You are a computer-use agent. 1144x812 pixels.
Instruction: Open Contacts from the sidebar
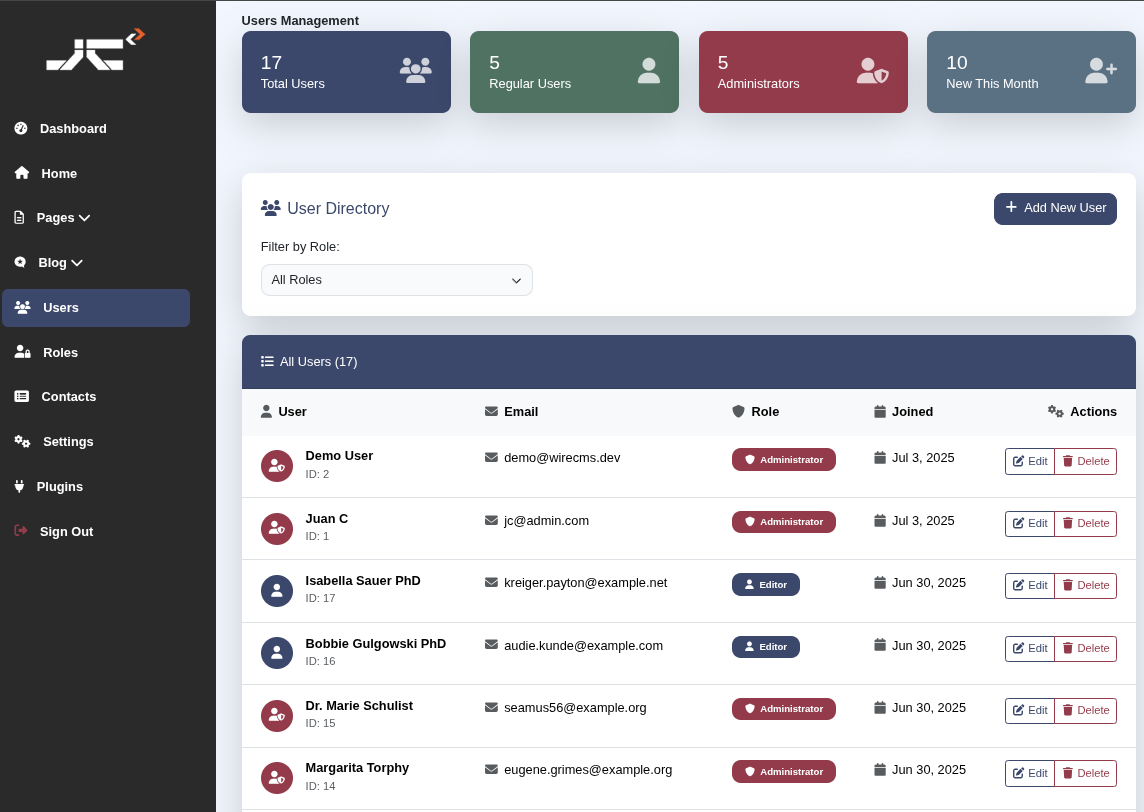pos(96,397)
